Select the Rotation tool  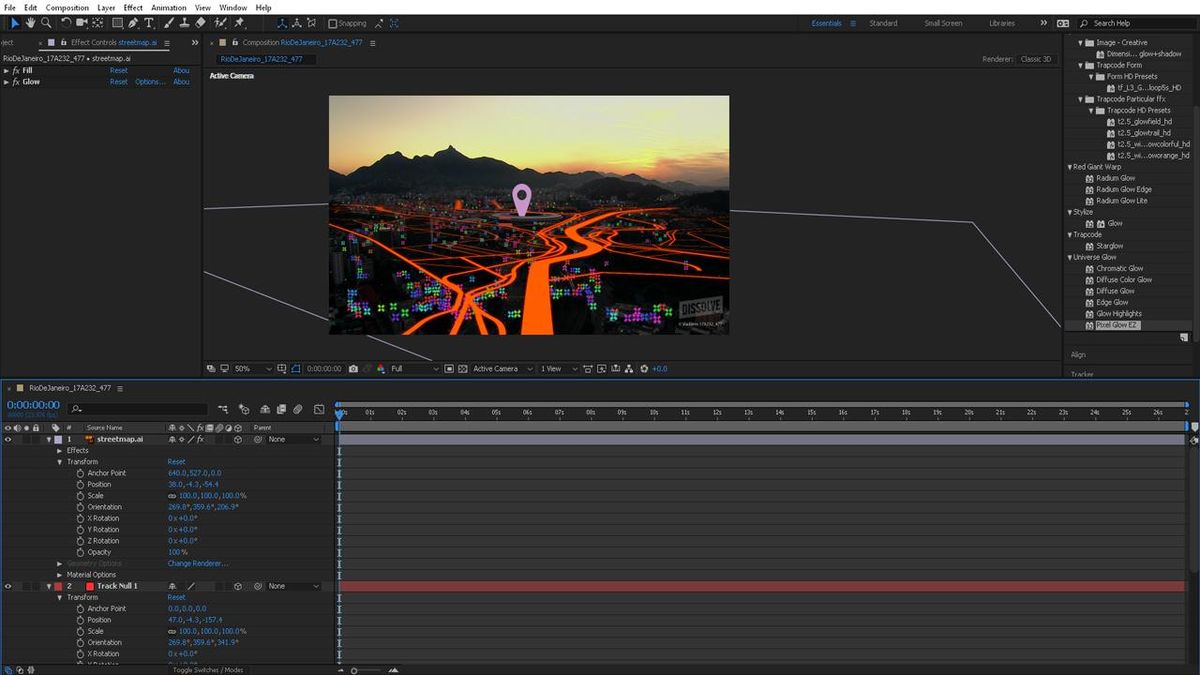66,22
